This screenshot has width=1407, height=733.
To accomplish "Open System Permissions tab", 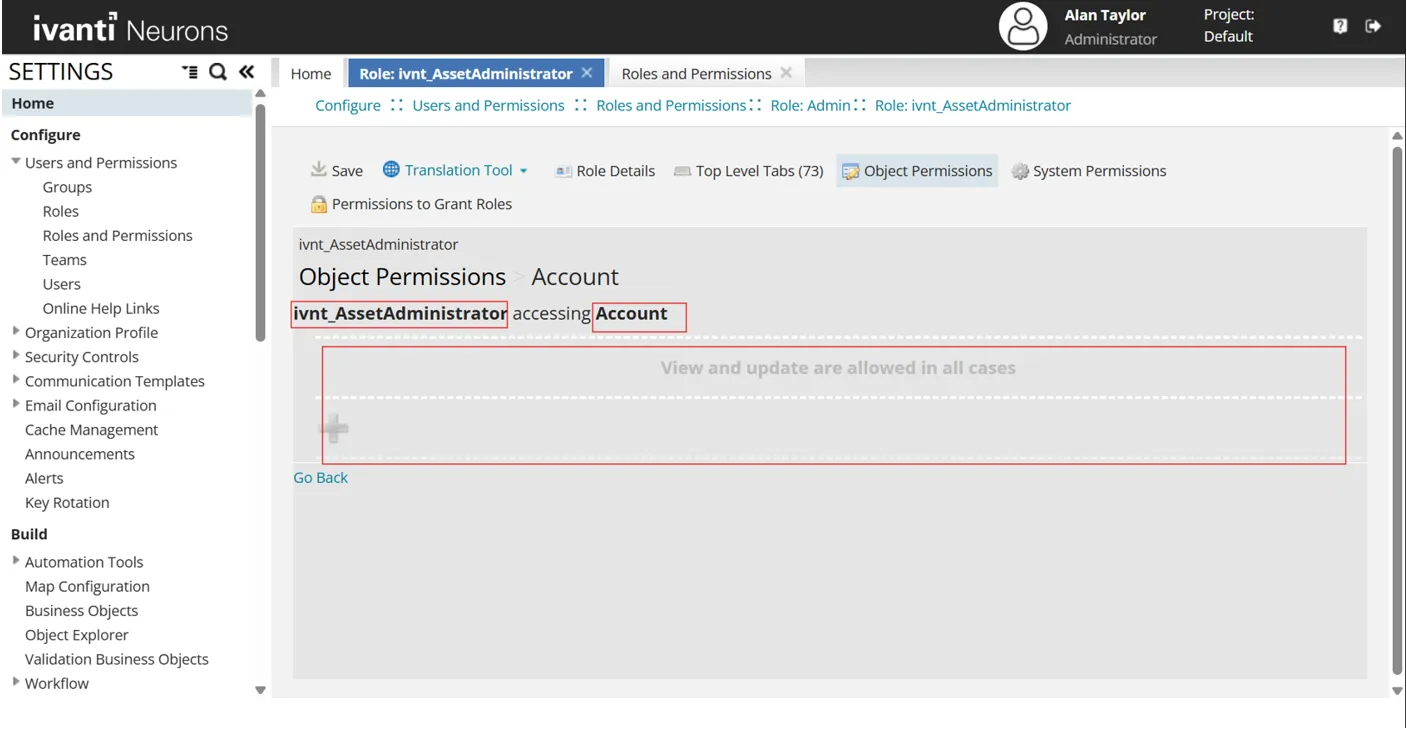I will point(1089,171).
